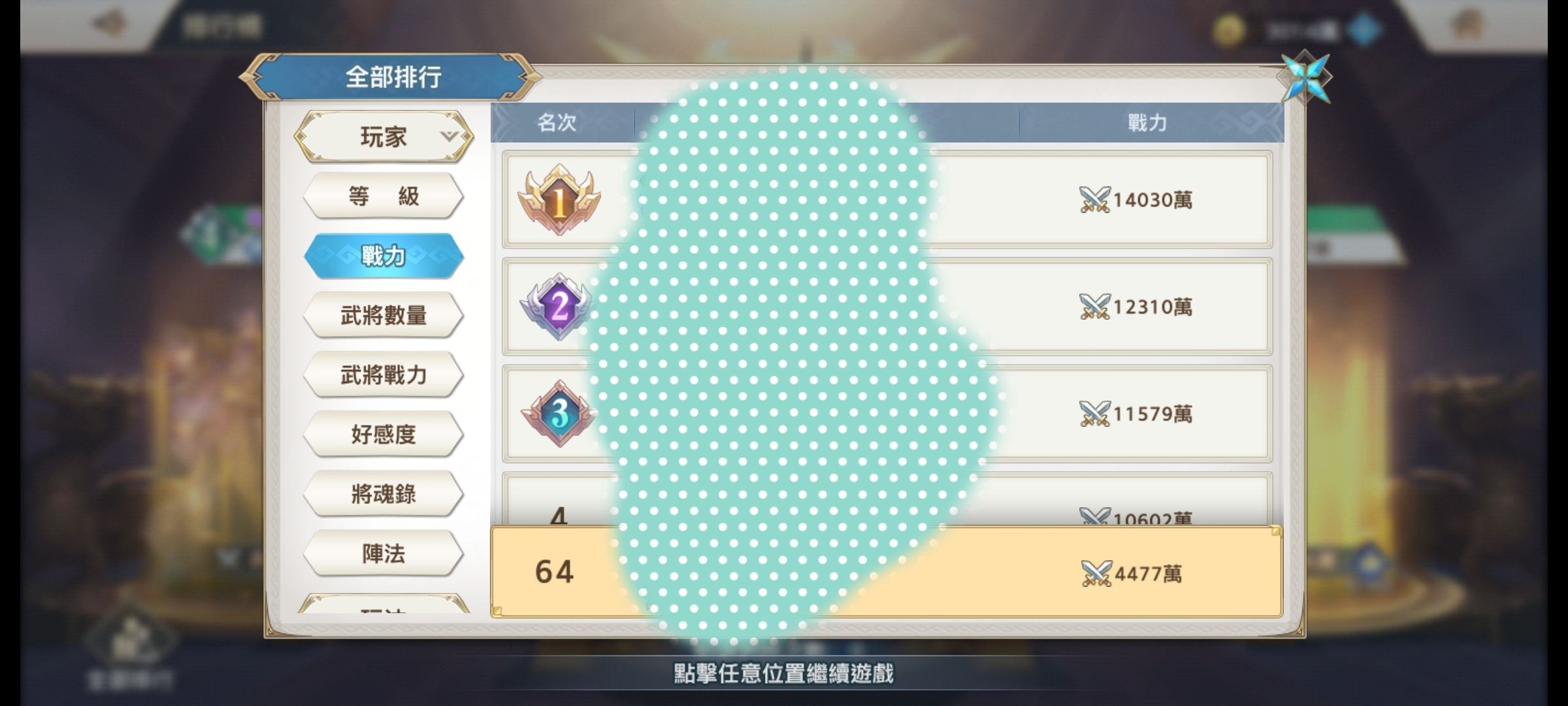
Task: Open the 武將數量 ranking
Action: [384, 315]
